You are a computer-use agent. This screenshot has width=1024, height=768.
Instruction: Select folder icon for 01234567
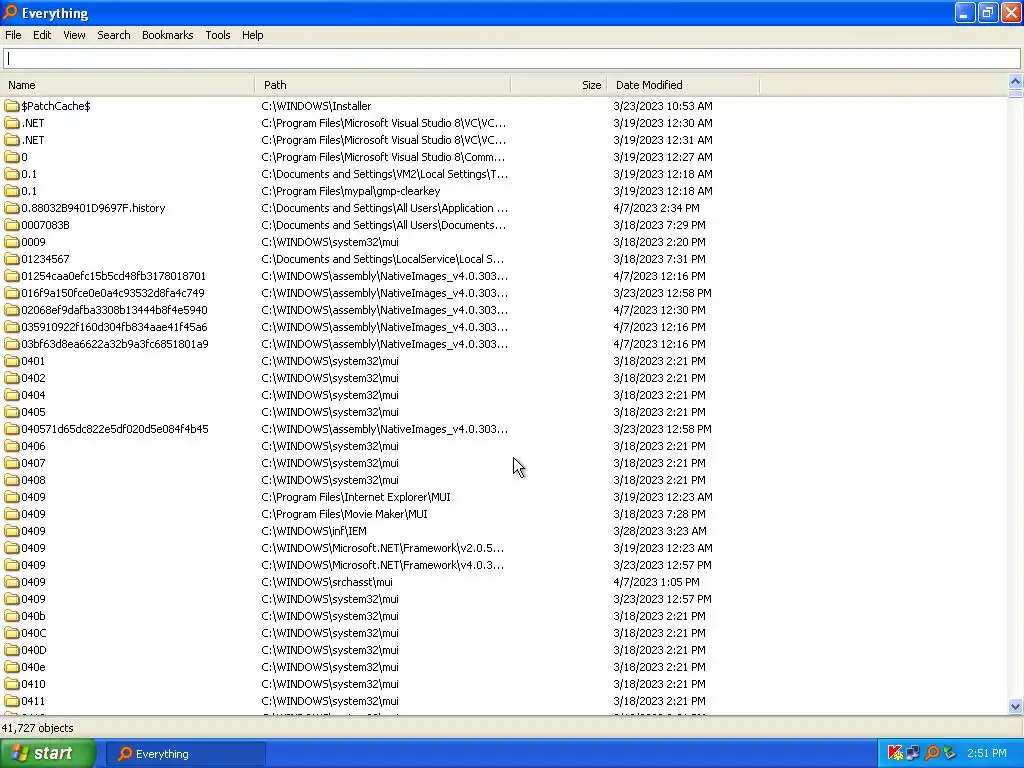point(12,259)
